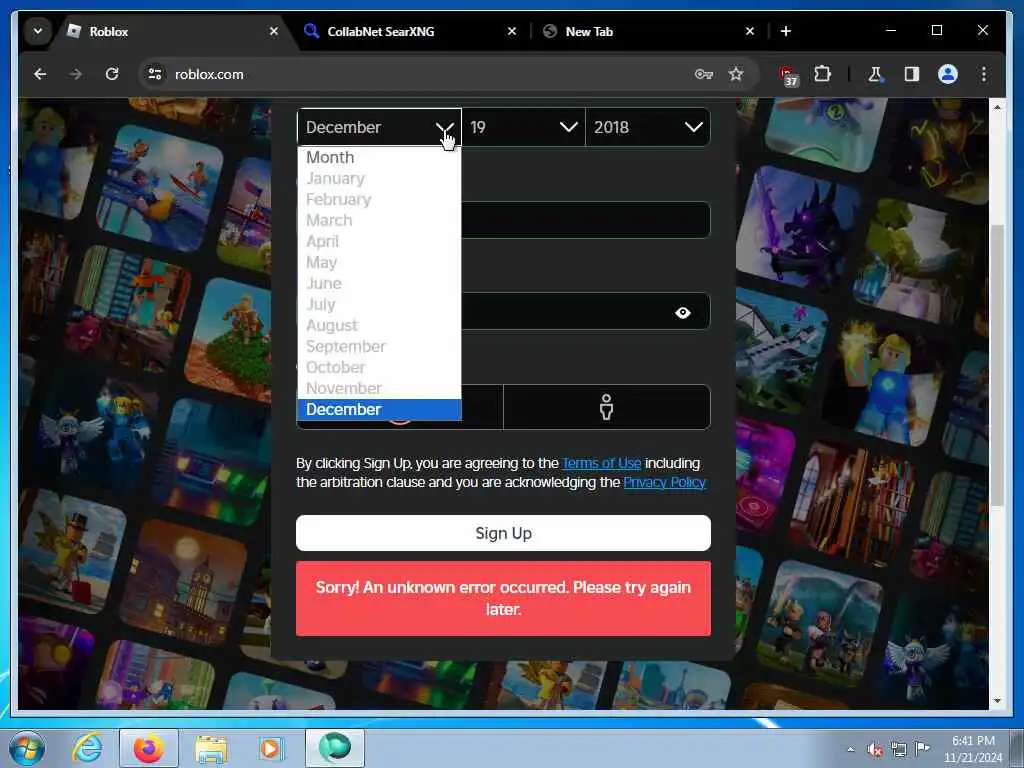Select highlighted December option

pos(379,409)
